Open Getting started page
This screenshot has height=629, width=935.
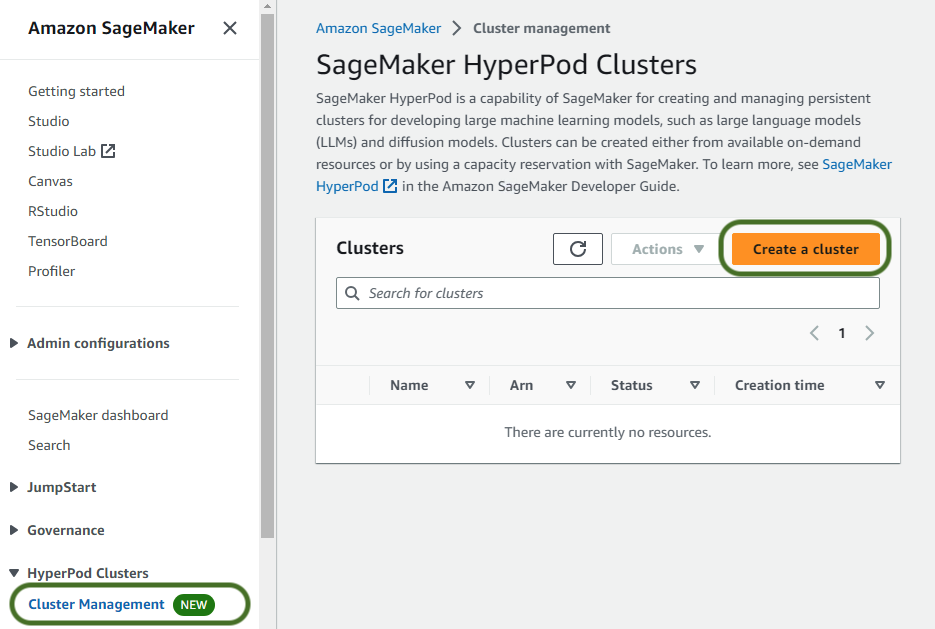[x=76, y=91]
